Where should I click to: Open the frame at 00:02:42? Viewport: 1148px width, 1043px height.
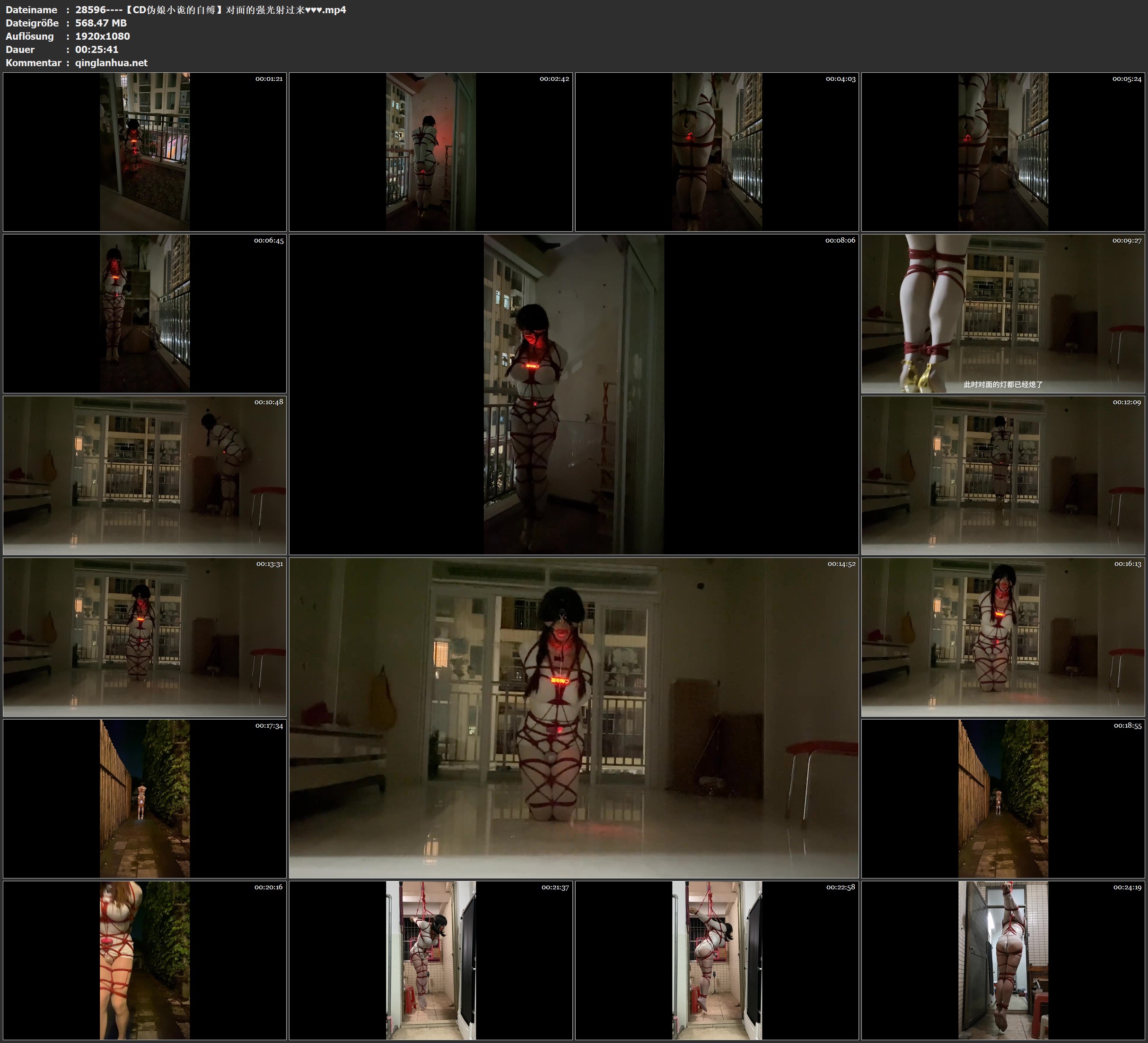coord(430,151)
